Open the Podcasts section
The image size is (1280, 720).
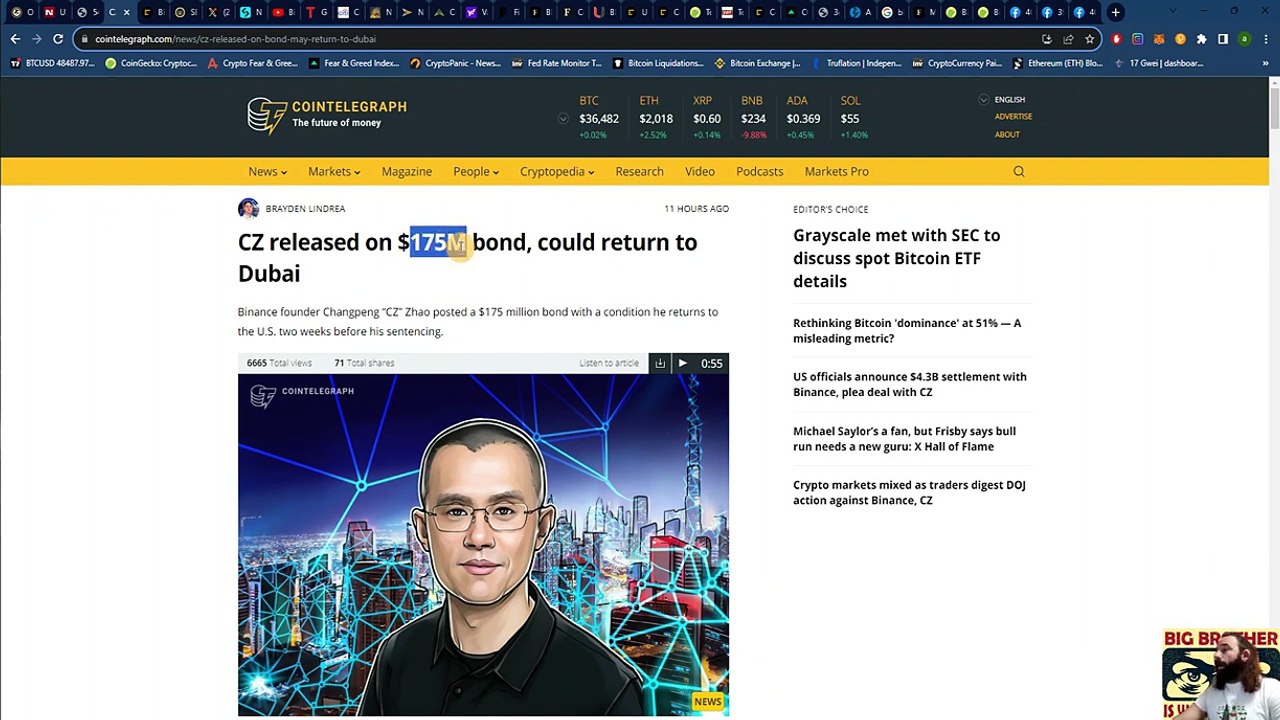760,172
